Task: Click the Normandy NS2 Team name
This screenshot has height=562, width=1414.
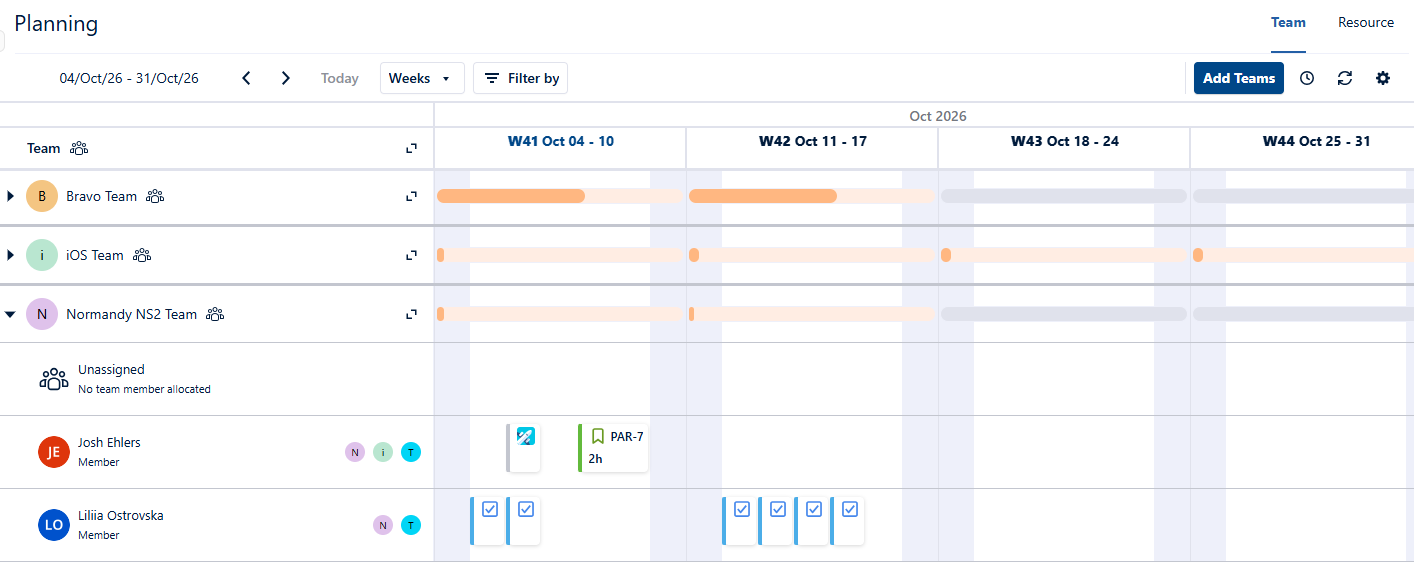Action: click(132, 314)
